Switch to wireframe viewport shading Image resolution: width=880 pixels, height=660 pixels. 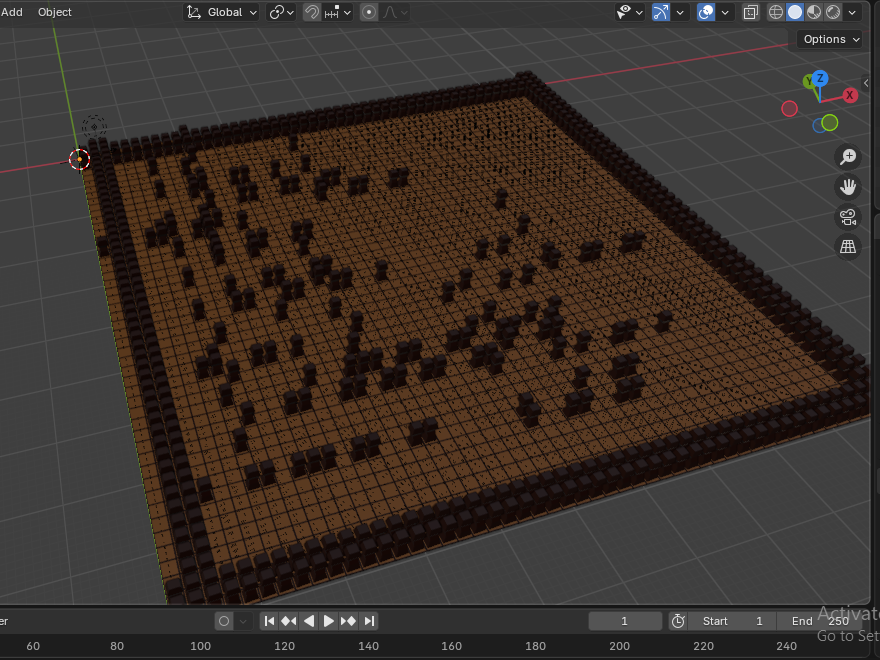coord(776,12)
